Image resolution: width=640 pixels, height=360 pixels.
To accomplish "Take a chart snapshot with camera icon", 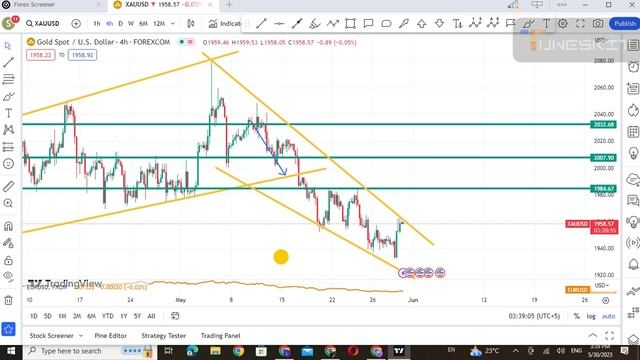I will point(598,24).
